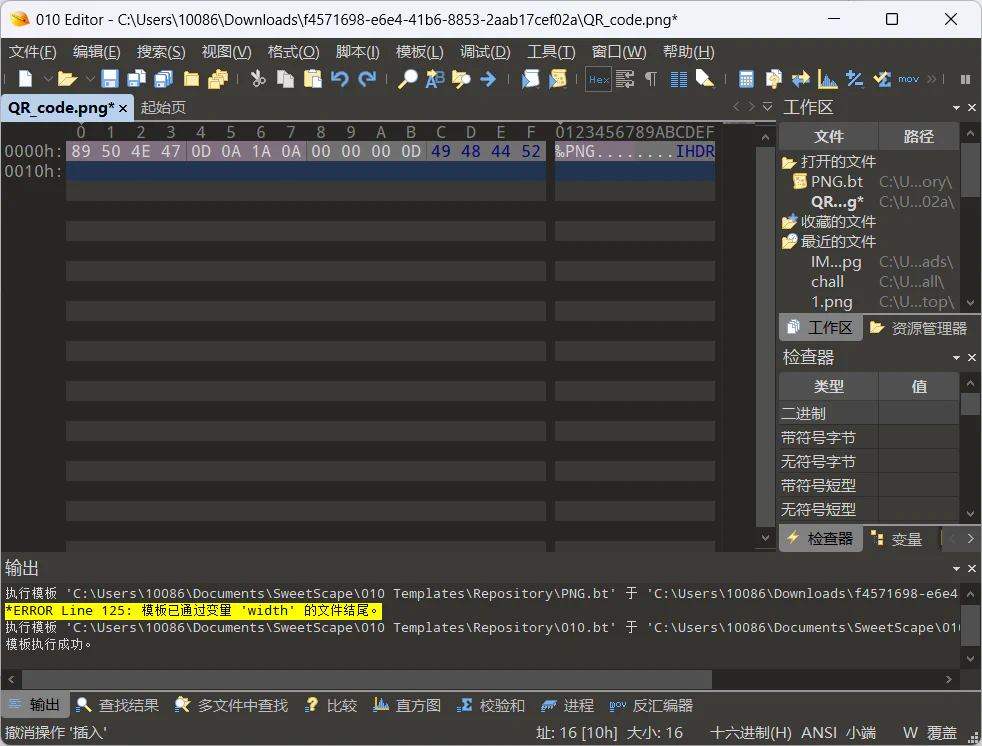Open the 模板(L) templates menu
Screen dimensions: 982x746
(x=419, y=52)
